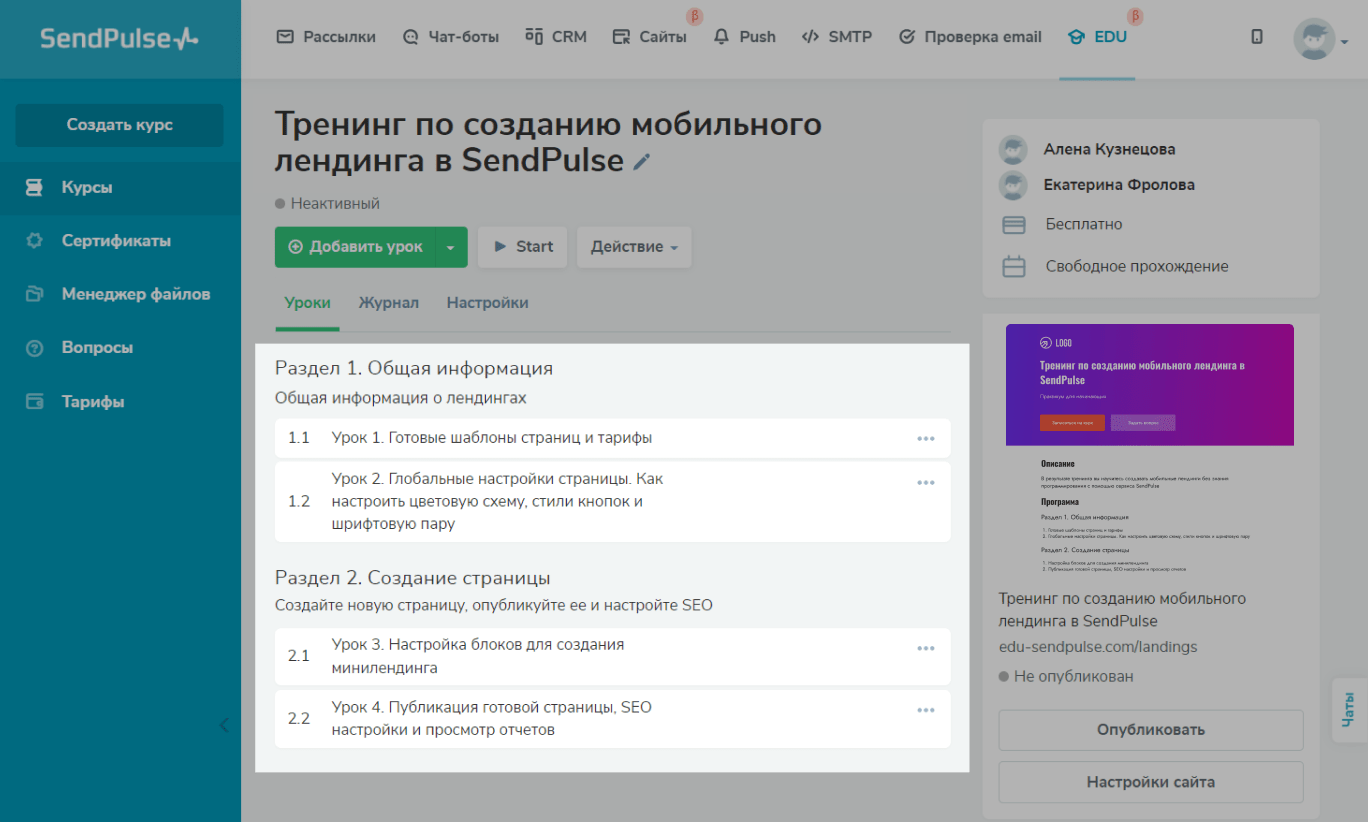Open Тарифы in the sidebar

[93, 402]
